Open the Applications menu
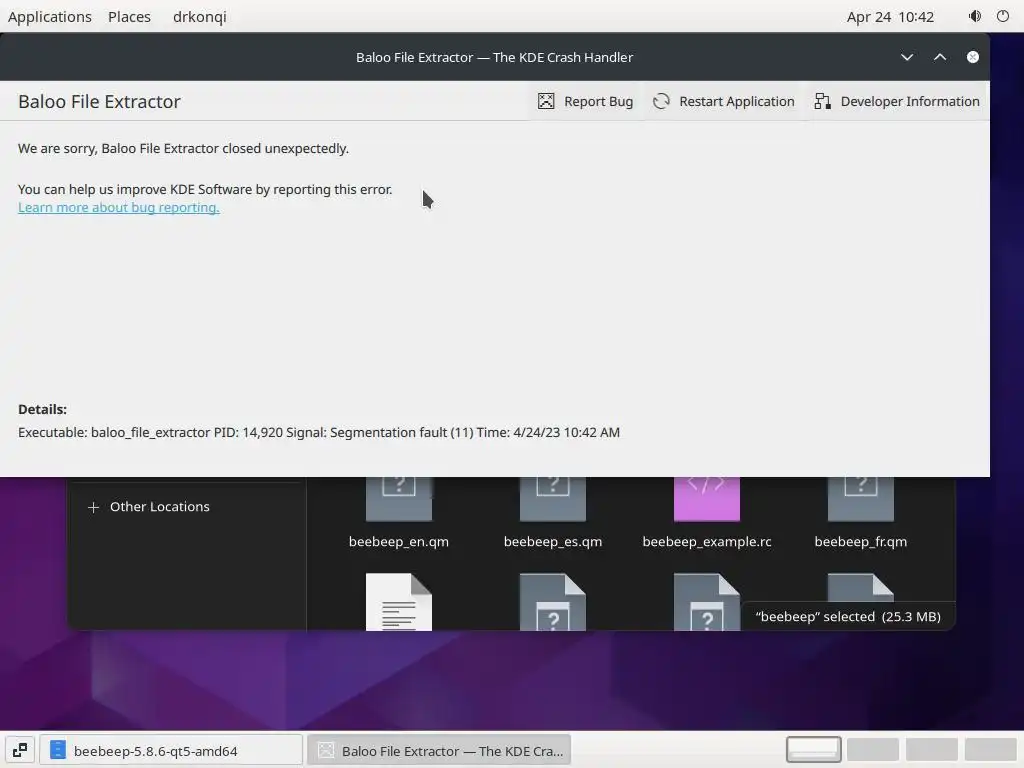Viewport: 1024px width, 768px height. pyautogui.click(x=50, y=16)
